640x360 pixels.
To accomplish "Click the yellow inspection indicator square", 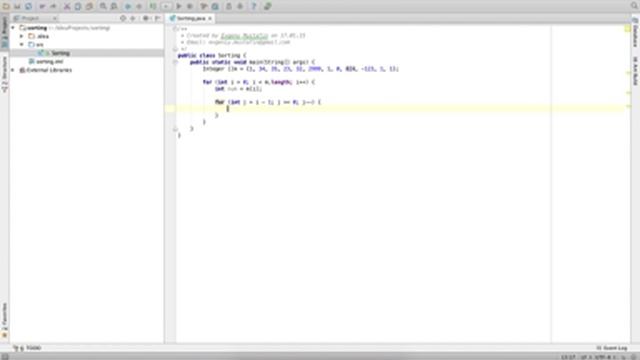I will 627,28.
